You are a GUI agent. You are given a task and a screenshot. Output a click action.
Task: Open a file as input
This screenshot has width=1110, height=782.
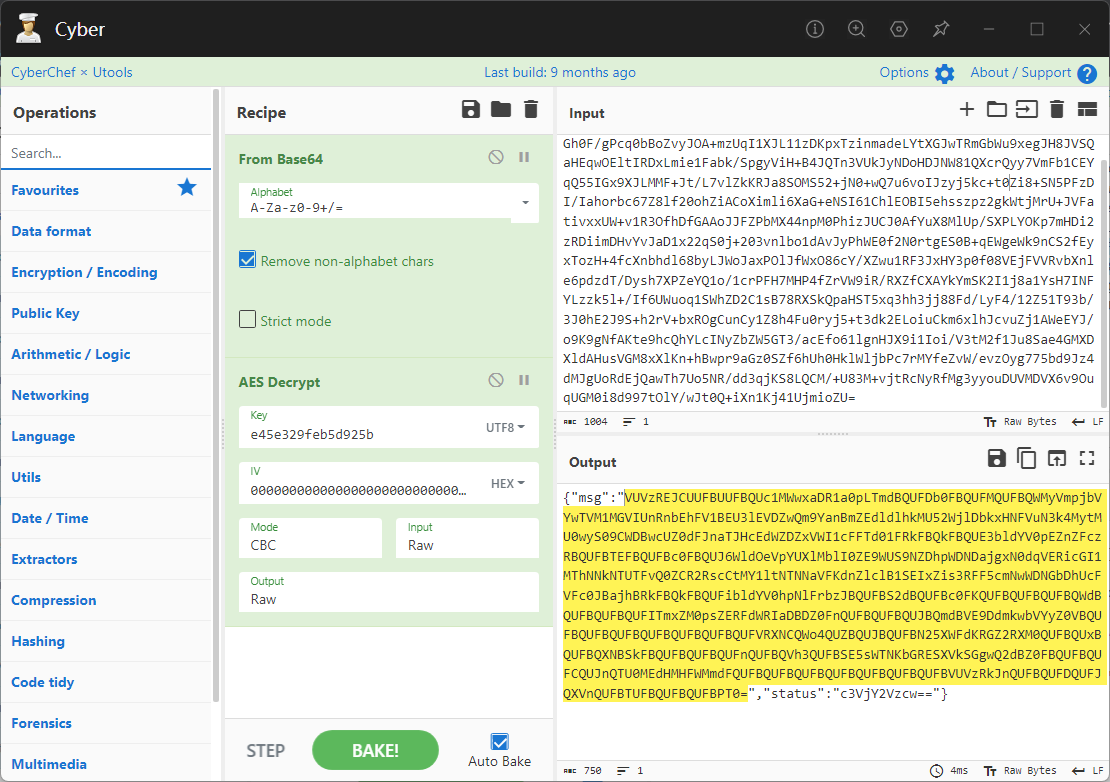click(x=1026, y=109)
